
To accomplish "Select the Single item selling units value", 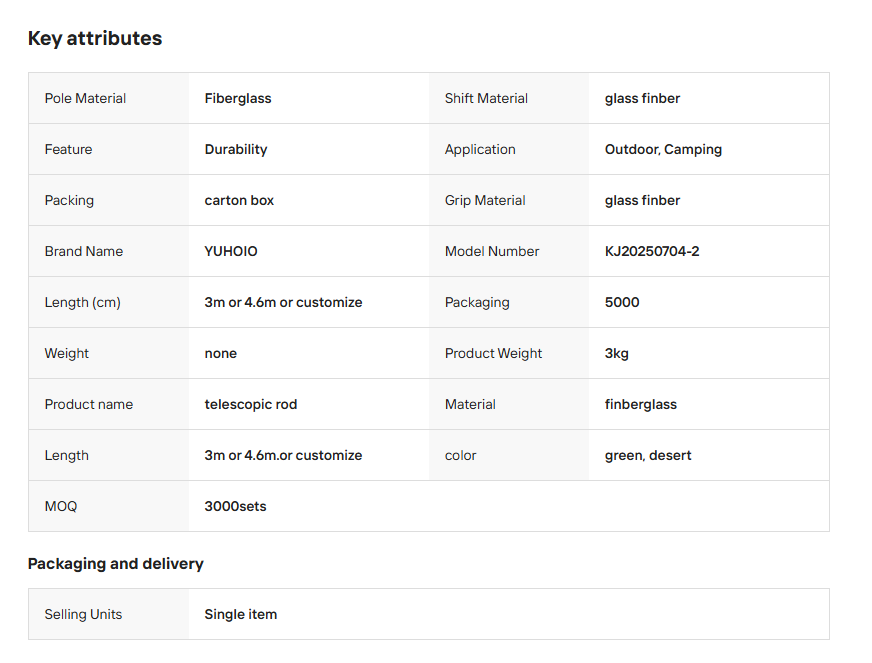I will (x=241, y=614).
